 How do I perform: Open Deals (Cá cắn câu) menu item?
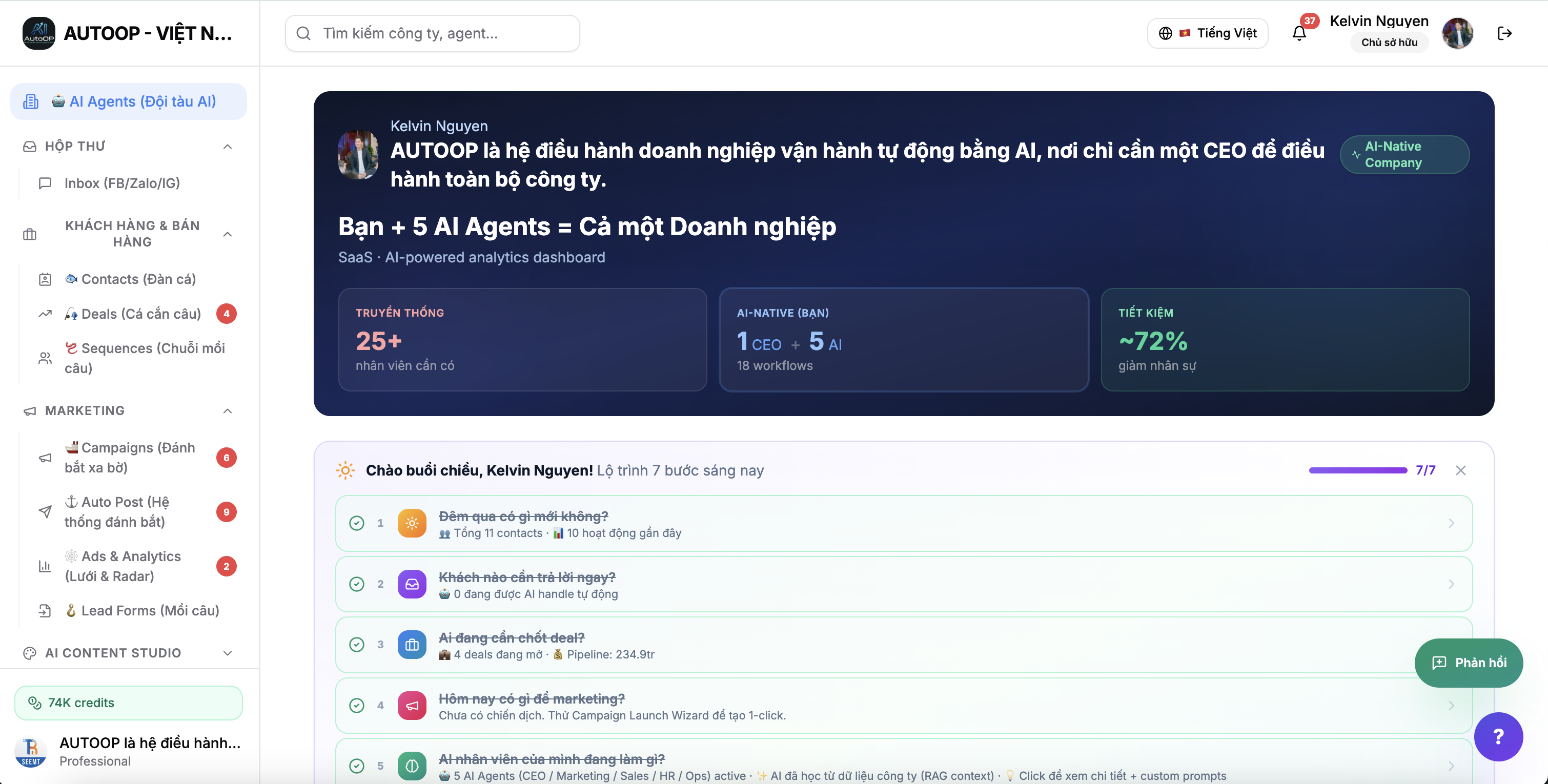[x=140, y=314]
